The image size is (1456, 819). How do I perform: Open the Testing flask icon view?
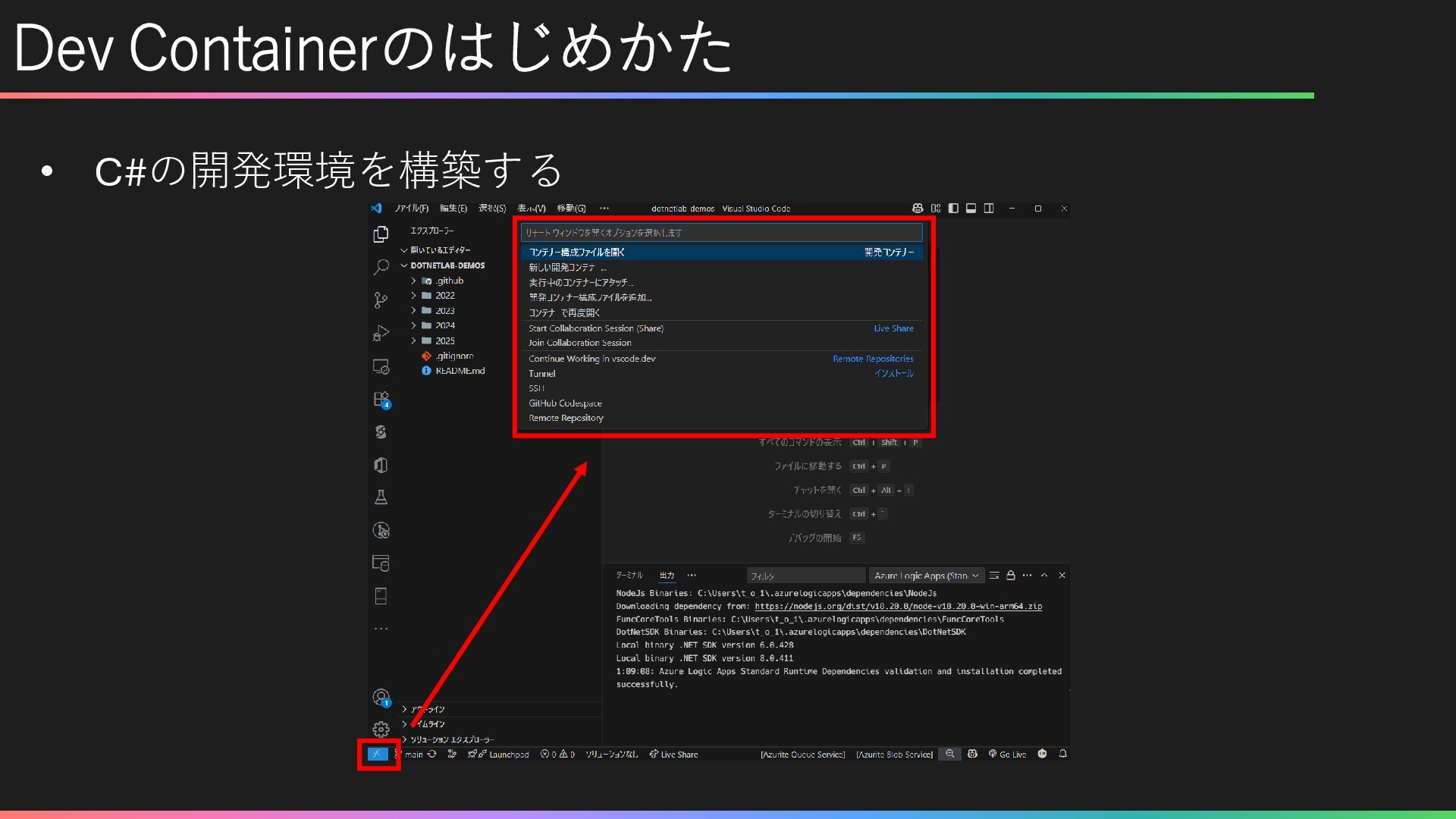(381, 497)
